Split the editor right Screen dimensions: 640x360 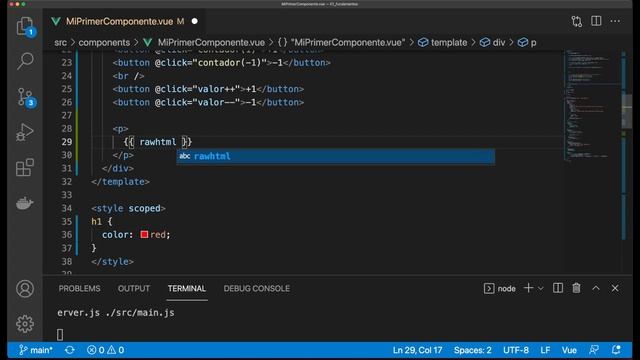point(596,21)
